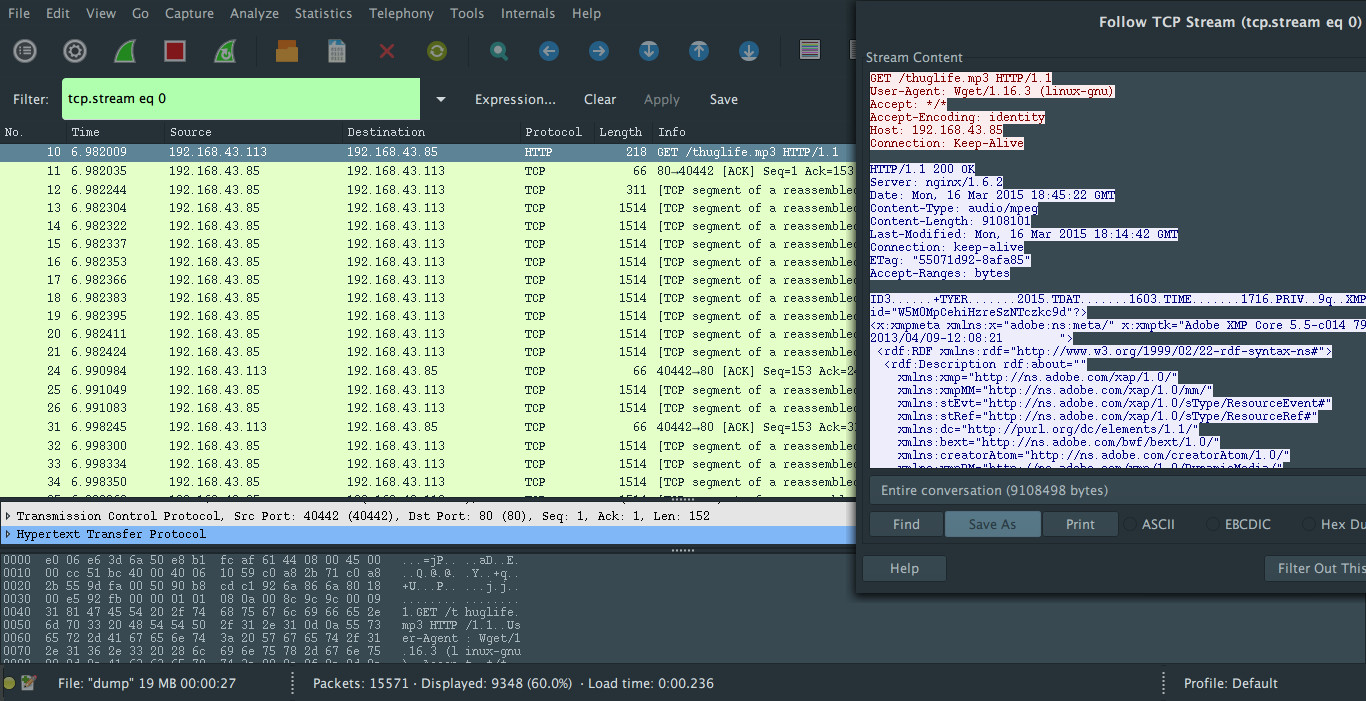Open the Statistics menu
Image resolution: width=1366 pixels, height=701 pixels.
(323, 13)
